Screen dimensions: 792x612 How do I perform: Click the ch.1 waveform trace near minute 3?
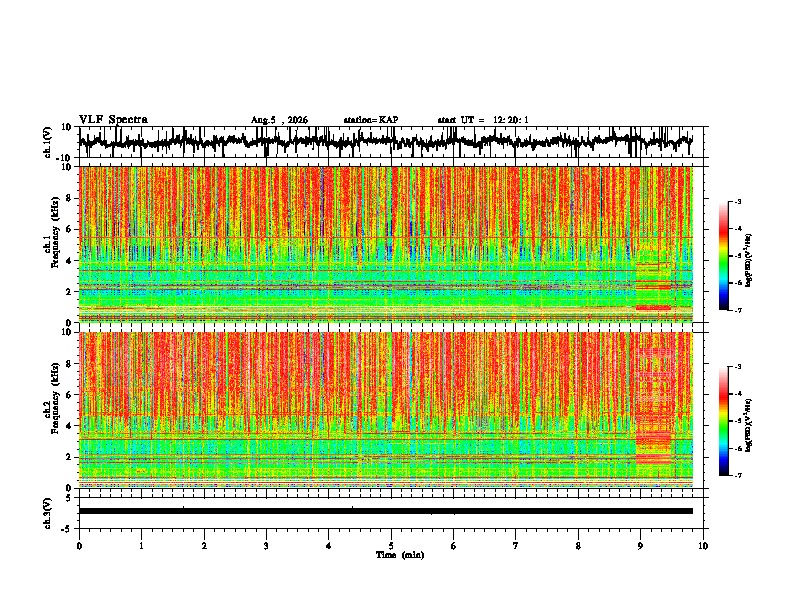click(x=266, y=143)
